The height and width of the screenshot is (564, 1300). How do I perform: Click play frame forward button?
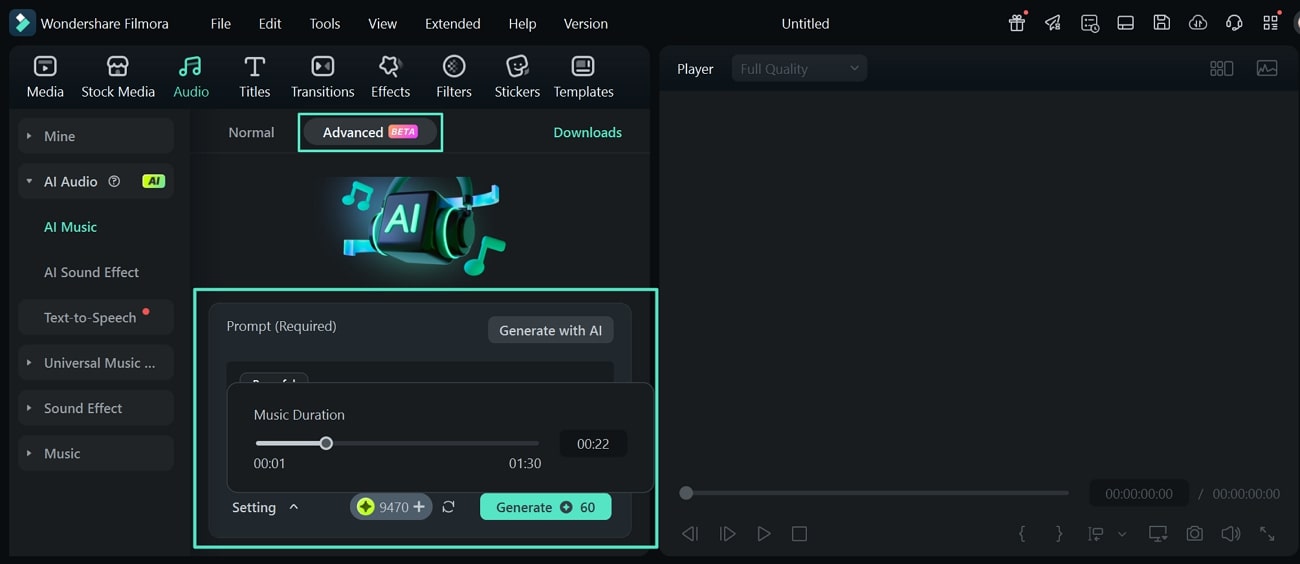coord(727,534)
